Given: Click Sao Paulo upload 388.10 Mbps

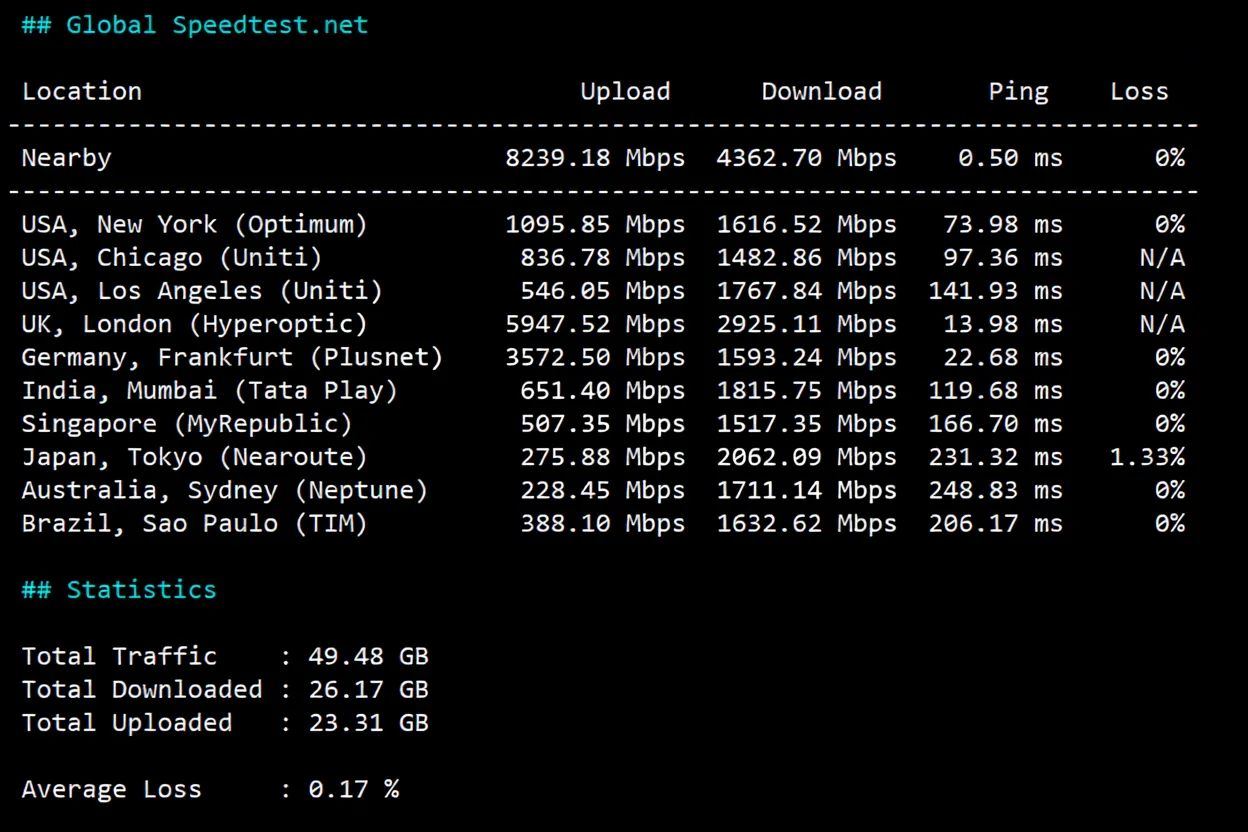Looking at the screenshot, I should (x=602, y=524).
